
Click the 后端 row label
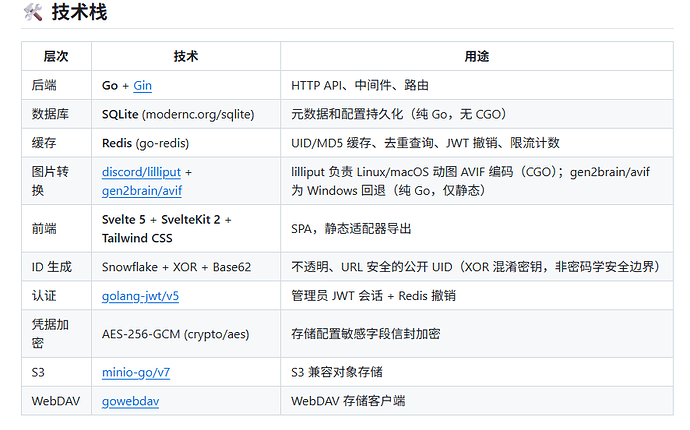[x=44, y=85]
